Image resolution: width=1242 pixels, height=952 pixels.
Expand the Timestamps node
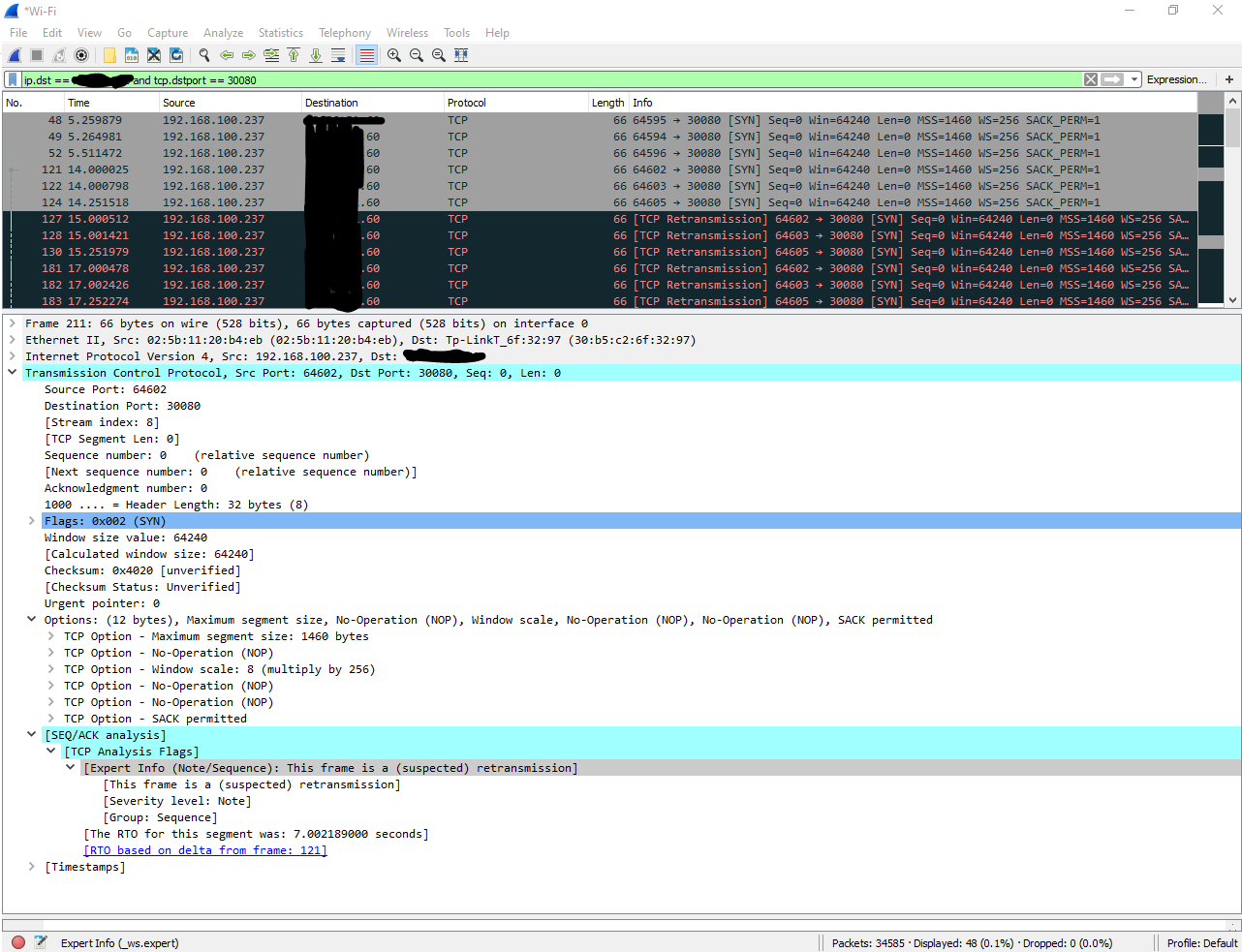click(x=31, y=867)
